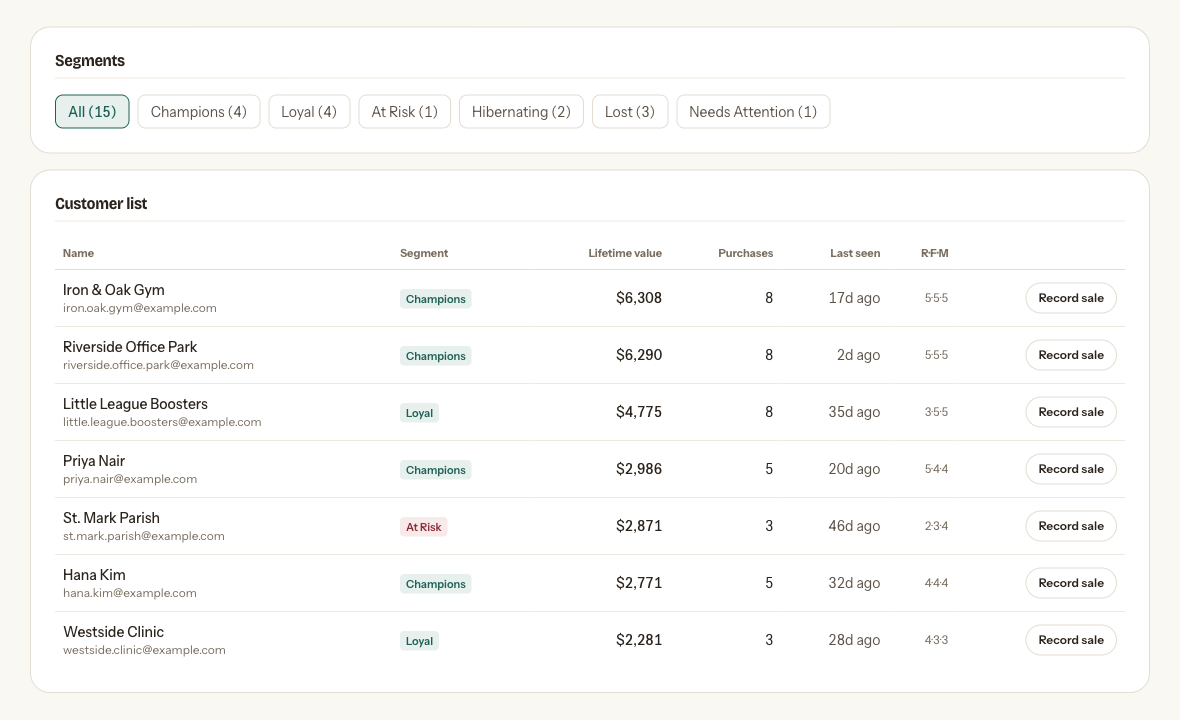
Task: Click Champions badge for Priya Nair
Action: [436, 470]
